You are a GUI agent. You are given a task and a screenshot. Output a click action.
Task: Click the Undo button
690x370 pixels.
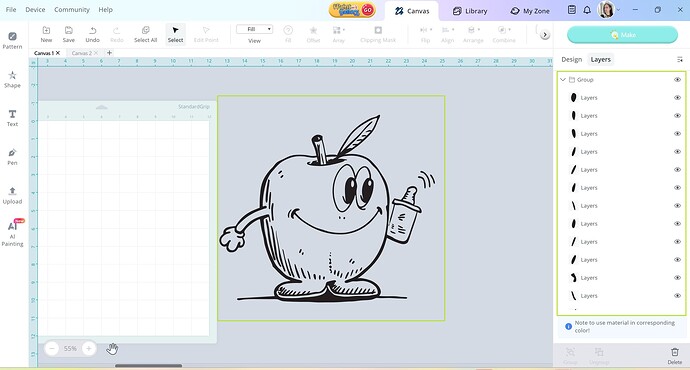92,34
